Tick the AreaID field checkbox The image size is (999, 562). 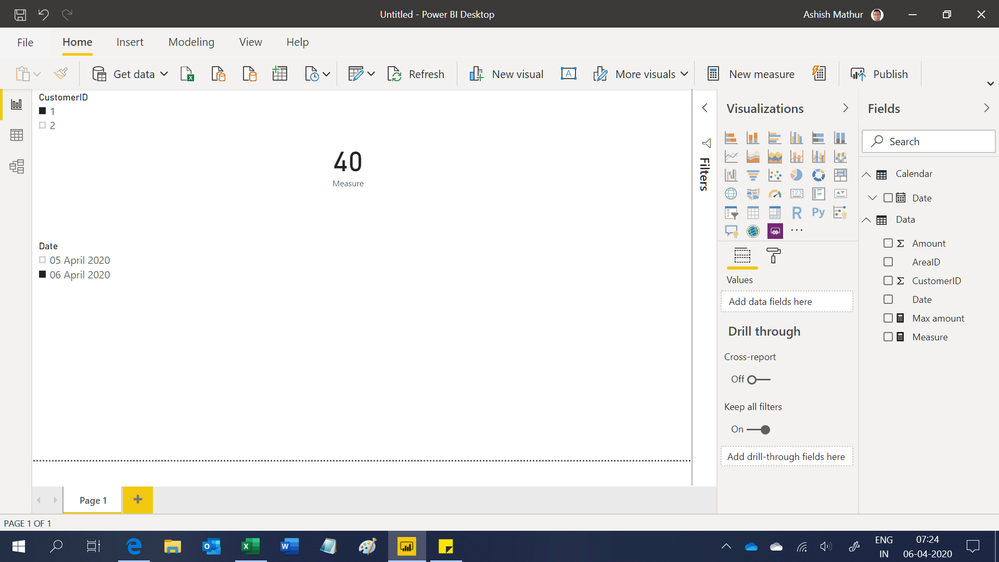point(888,262)
